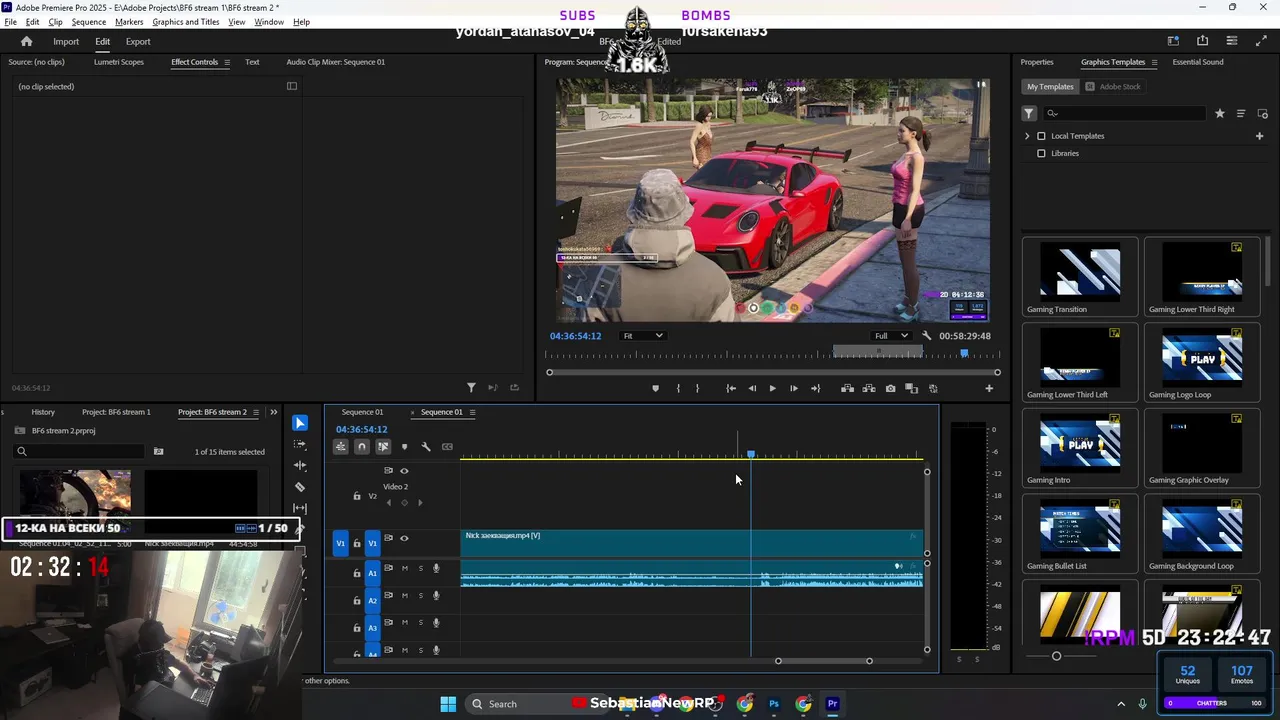Switch to the Essential Sound tab
Screen dimensions: 1280x720
1198,62
